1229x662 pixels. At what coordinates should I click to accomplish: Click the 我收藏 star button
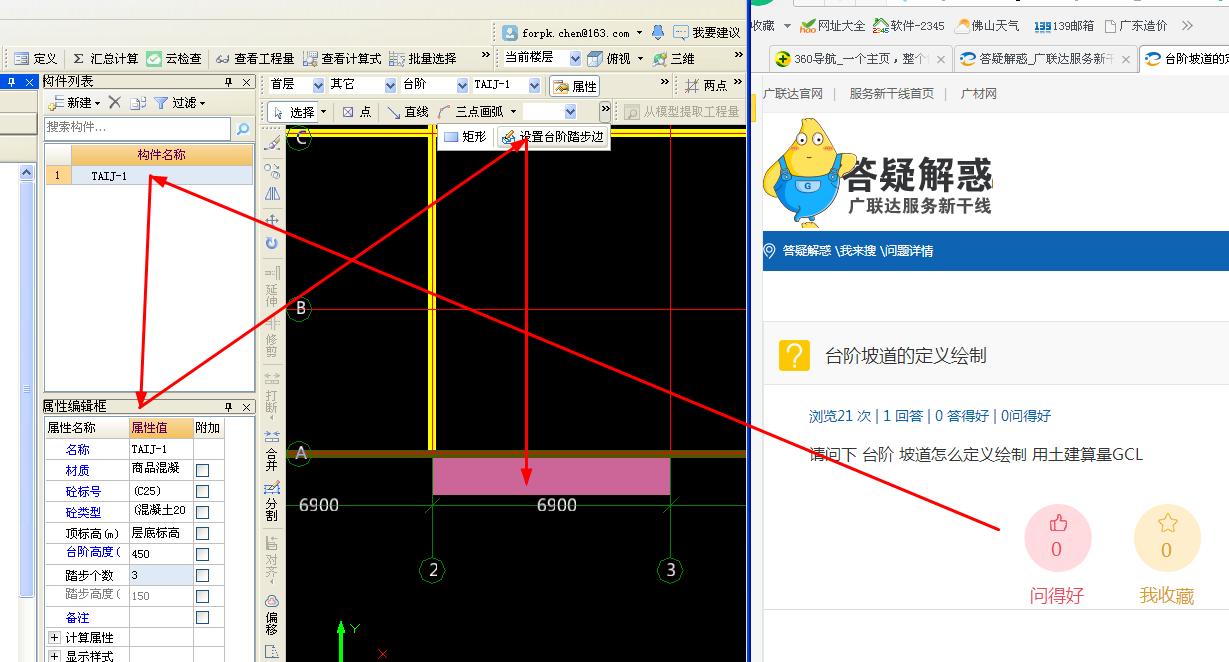(1166, 538)
